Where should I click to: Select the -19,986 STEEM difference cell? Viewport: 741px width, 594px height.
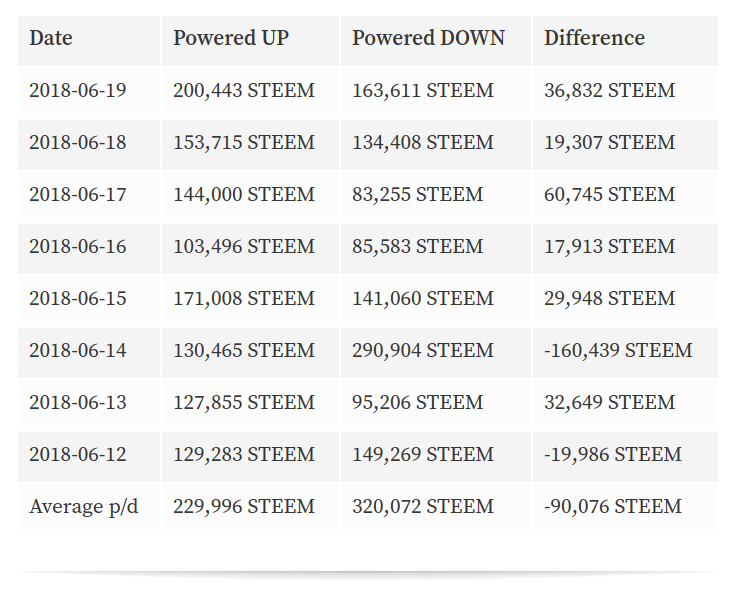click(x=625, y=456)
